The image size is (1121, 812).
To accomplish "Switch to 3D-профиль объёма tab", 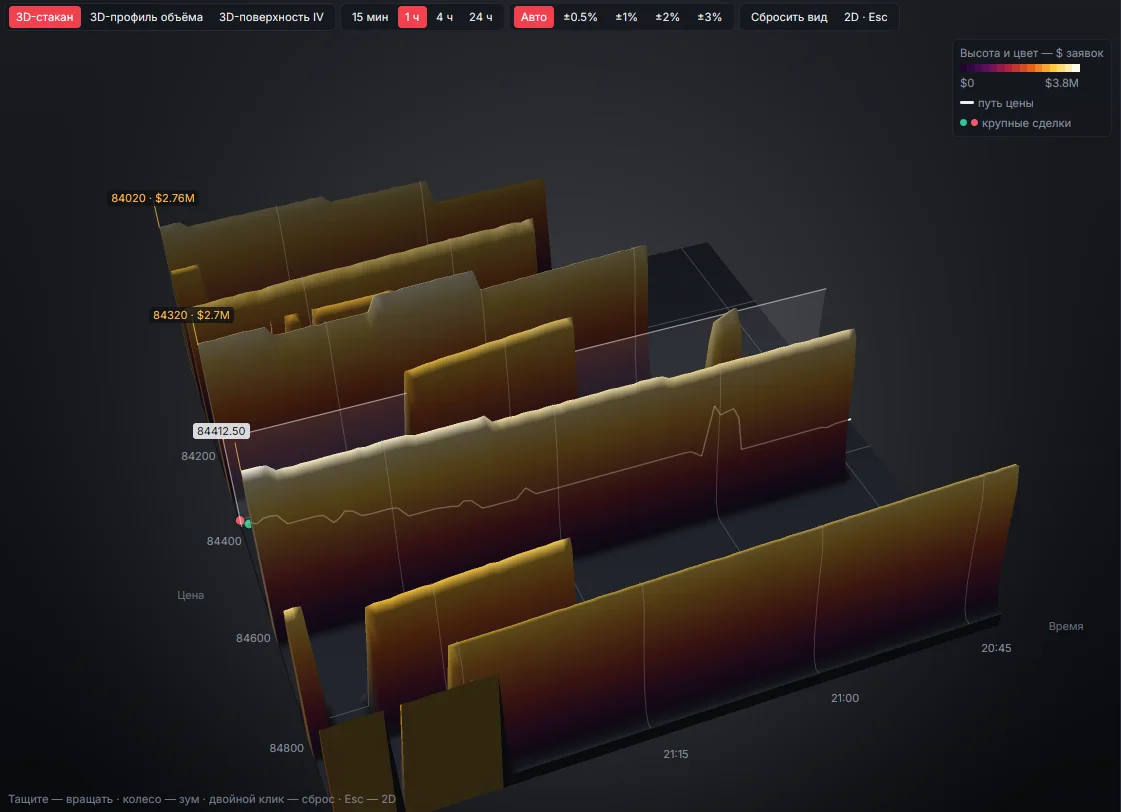I will [x=147, y=17].
